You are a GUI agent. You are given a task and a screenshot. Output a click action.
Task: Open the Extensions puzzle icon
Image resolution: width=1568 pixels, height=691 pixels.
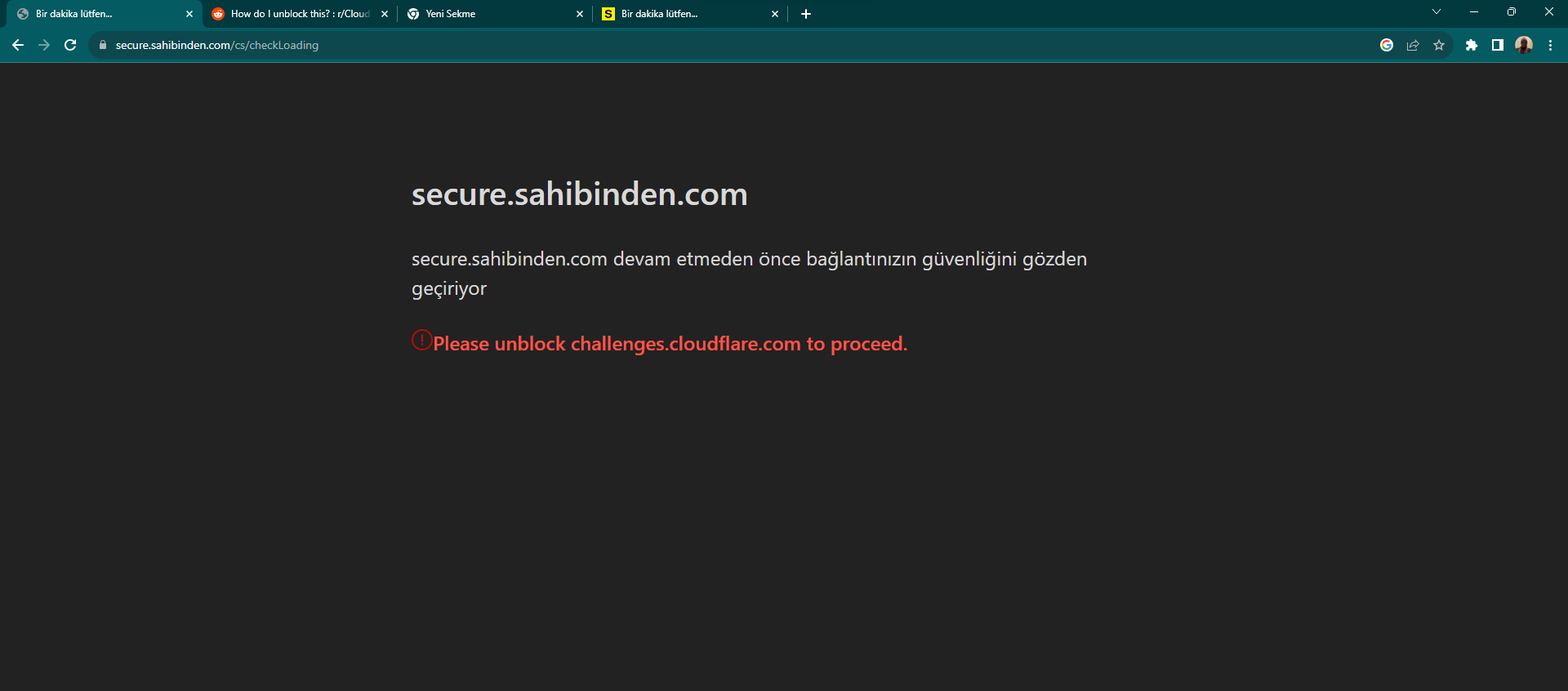pyautogui.click(x=1472, y=45)
